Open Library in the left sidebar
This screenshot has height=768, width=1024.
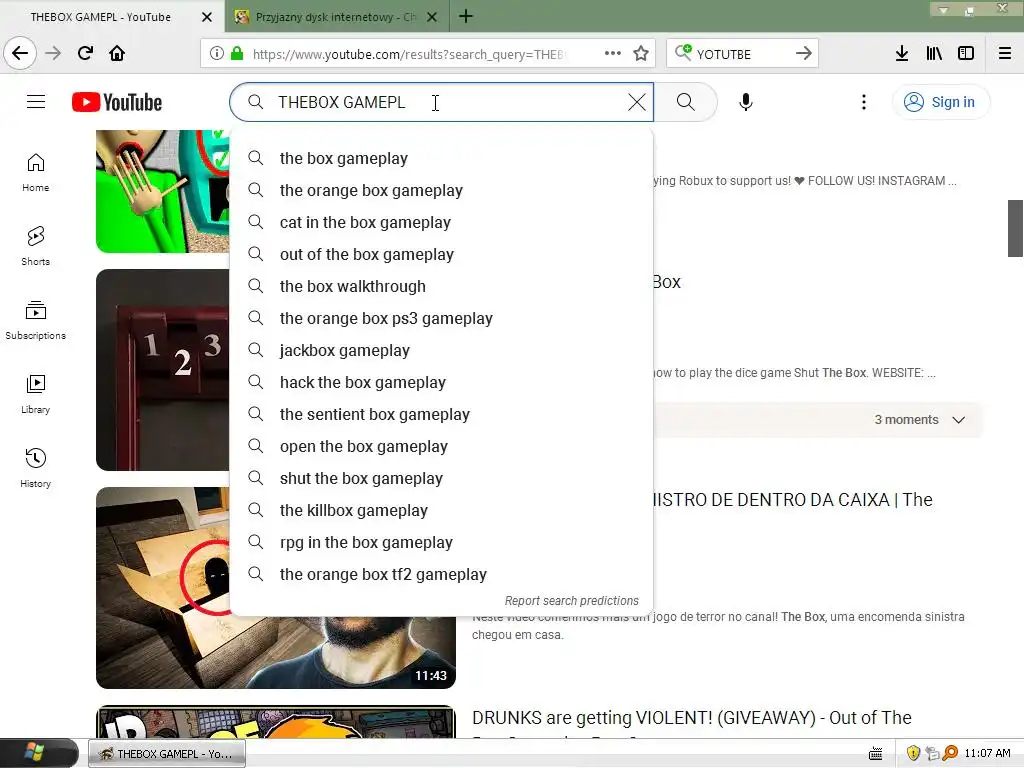pos(36,394)
